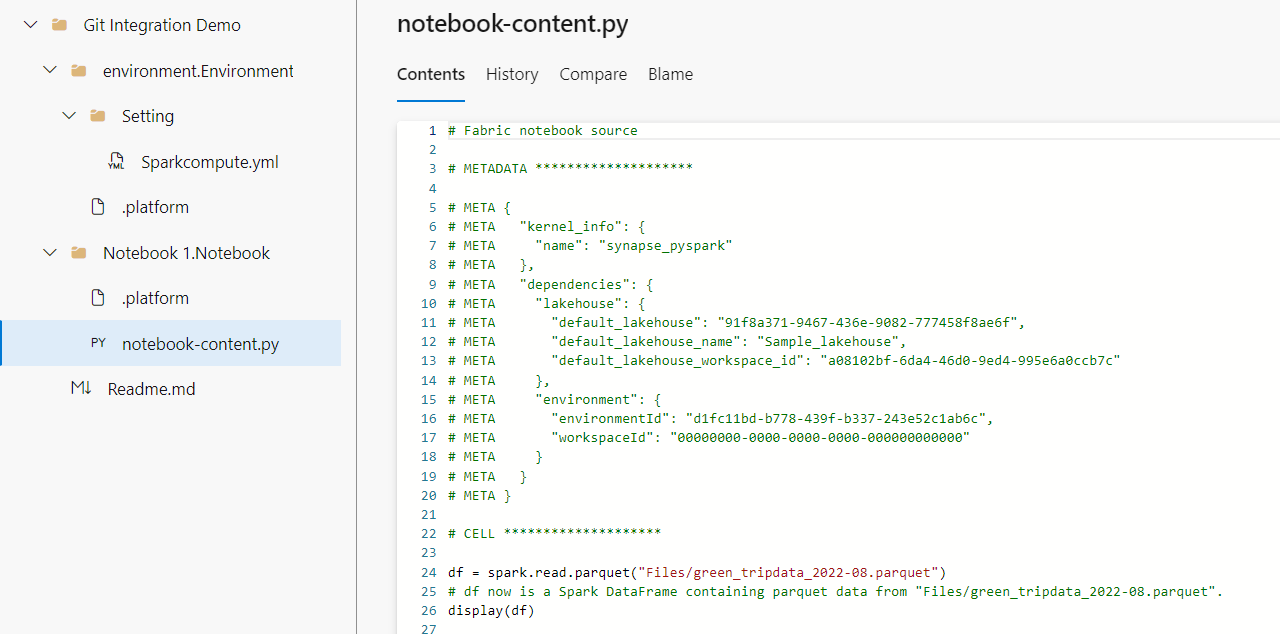Click the spark.read.parquet code line
The image size is (1280, 634).
697,573
